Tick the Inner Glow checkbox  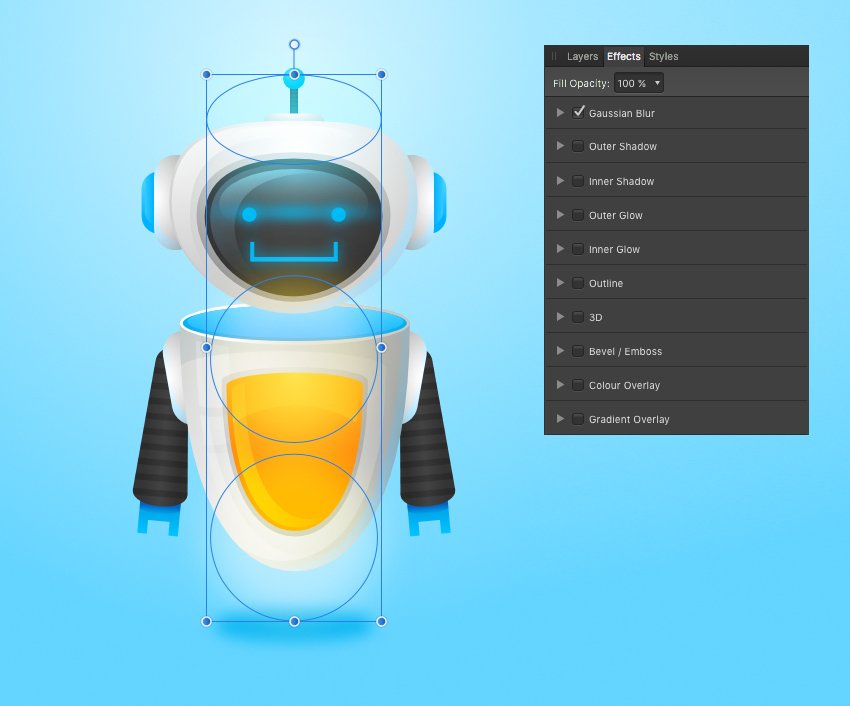[x=578, y=249]
